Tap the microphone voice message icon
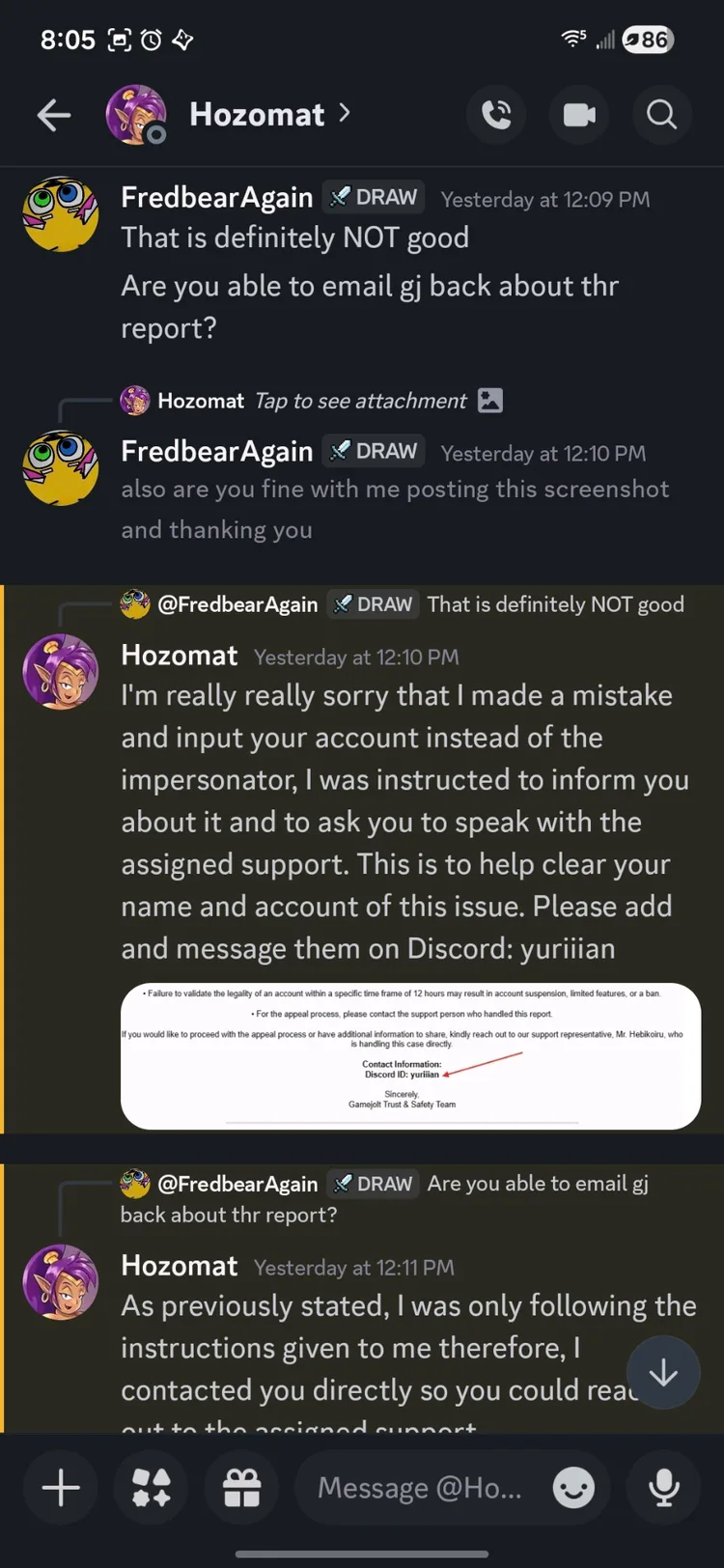Image resolution: width=724 pixels, height=1568 pixels. tap(663, 1487)
